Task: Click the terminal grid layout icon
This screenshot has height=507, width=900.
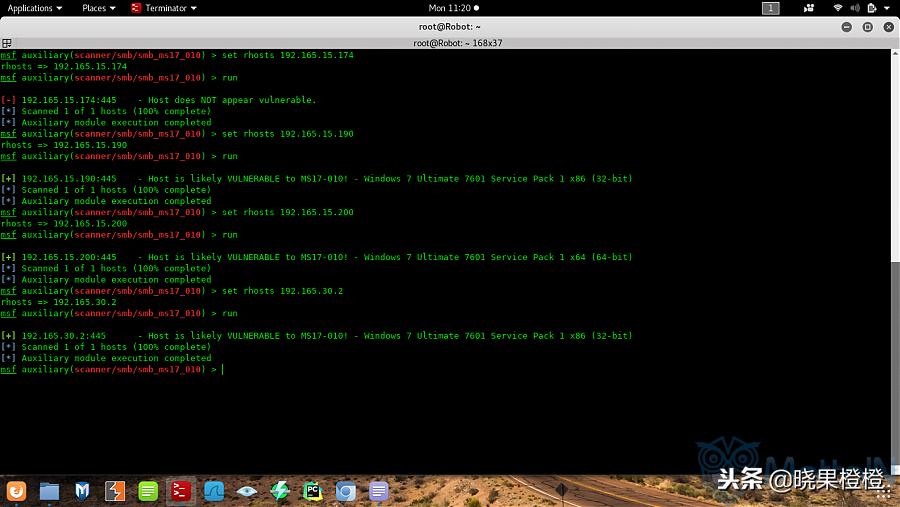Action: click(7, 43)
